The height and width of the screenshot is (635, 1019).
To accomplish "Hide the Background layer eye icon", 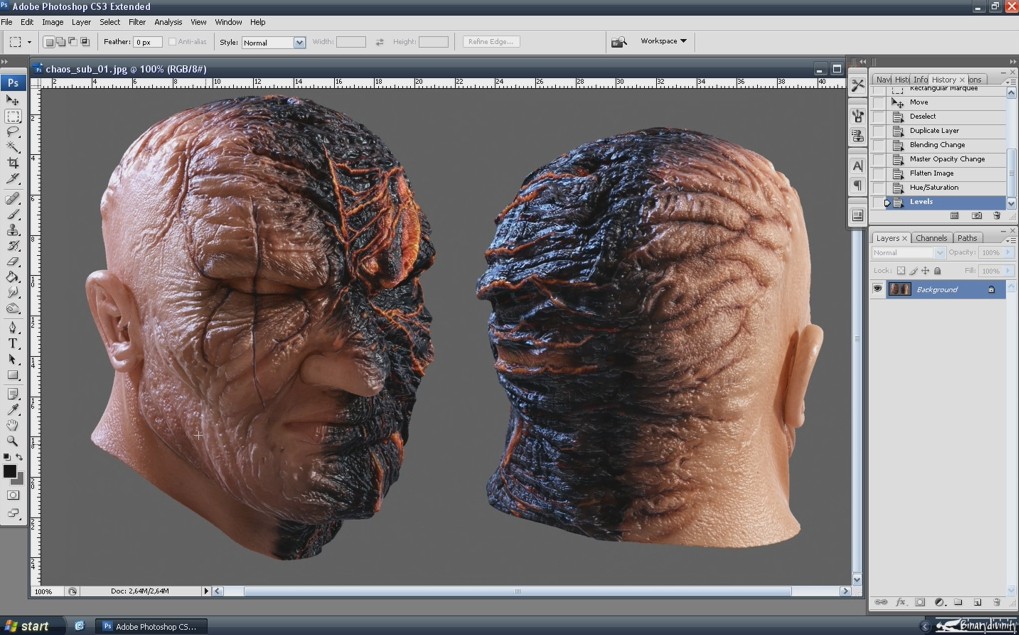I will tap(878, 289).
